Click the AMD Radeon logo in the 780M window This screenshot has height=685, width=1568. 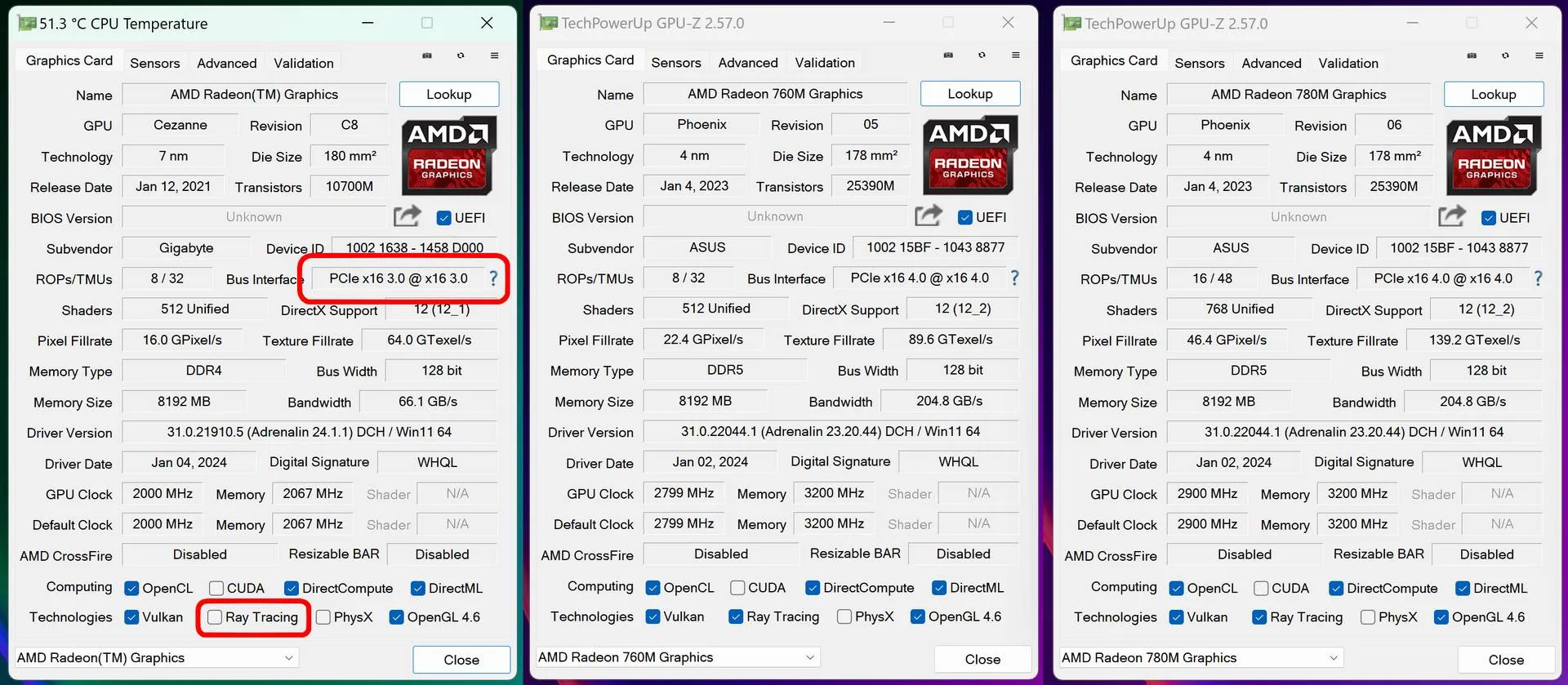1492,156
